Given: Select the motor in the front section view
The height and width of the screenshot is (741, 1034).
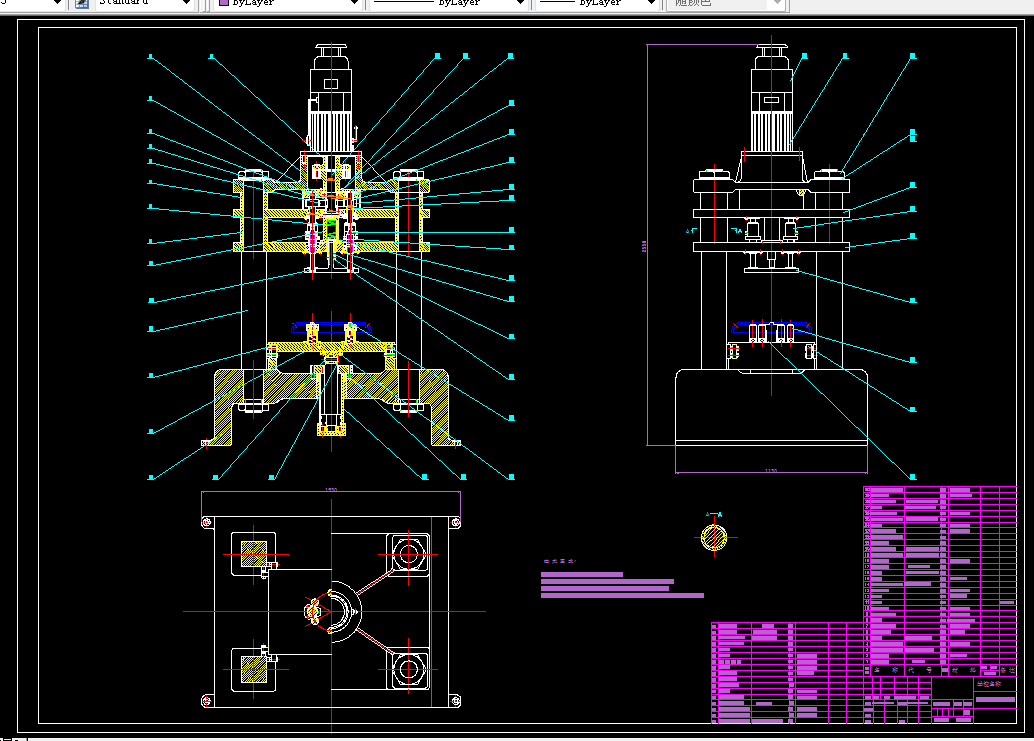Looking at the screenshot, I should click(x=331, y=99).
